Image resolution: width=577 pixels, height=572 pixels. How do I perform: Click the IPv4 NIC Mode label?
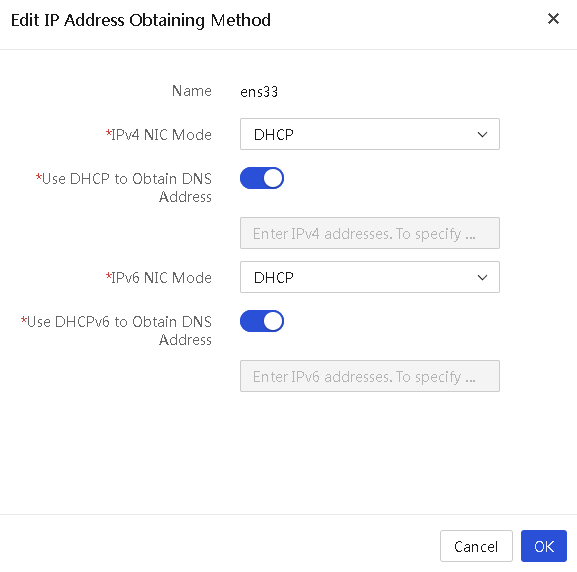point(159,134)
